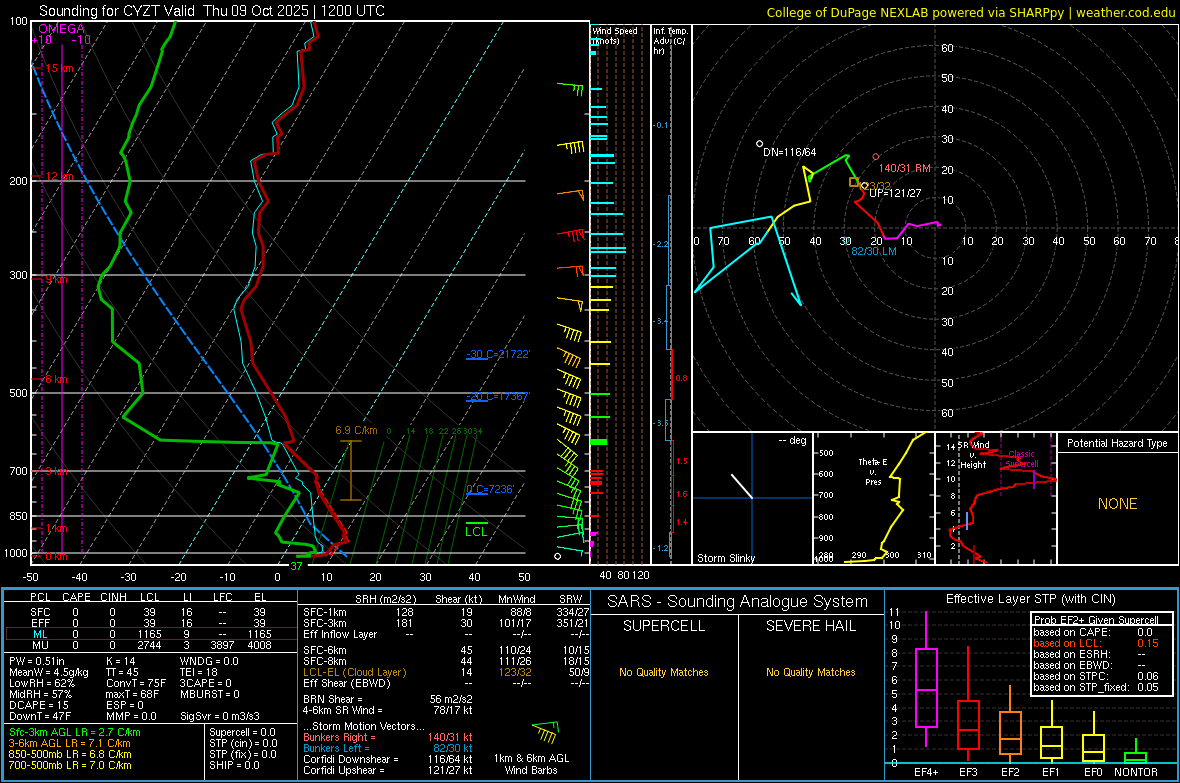
Task: Click the 140/31 RM storm motion label
Action: point(905,168)
